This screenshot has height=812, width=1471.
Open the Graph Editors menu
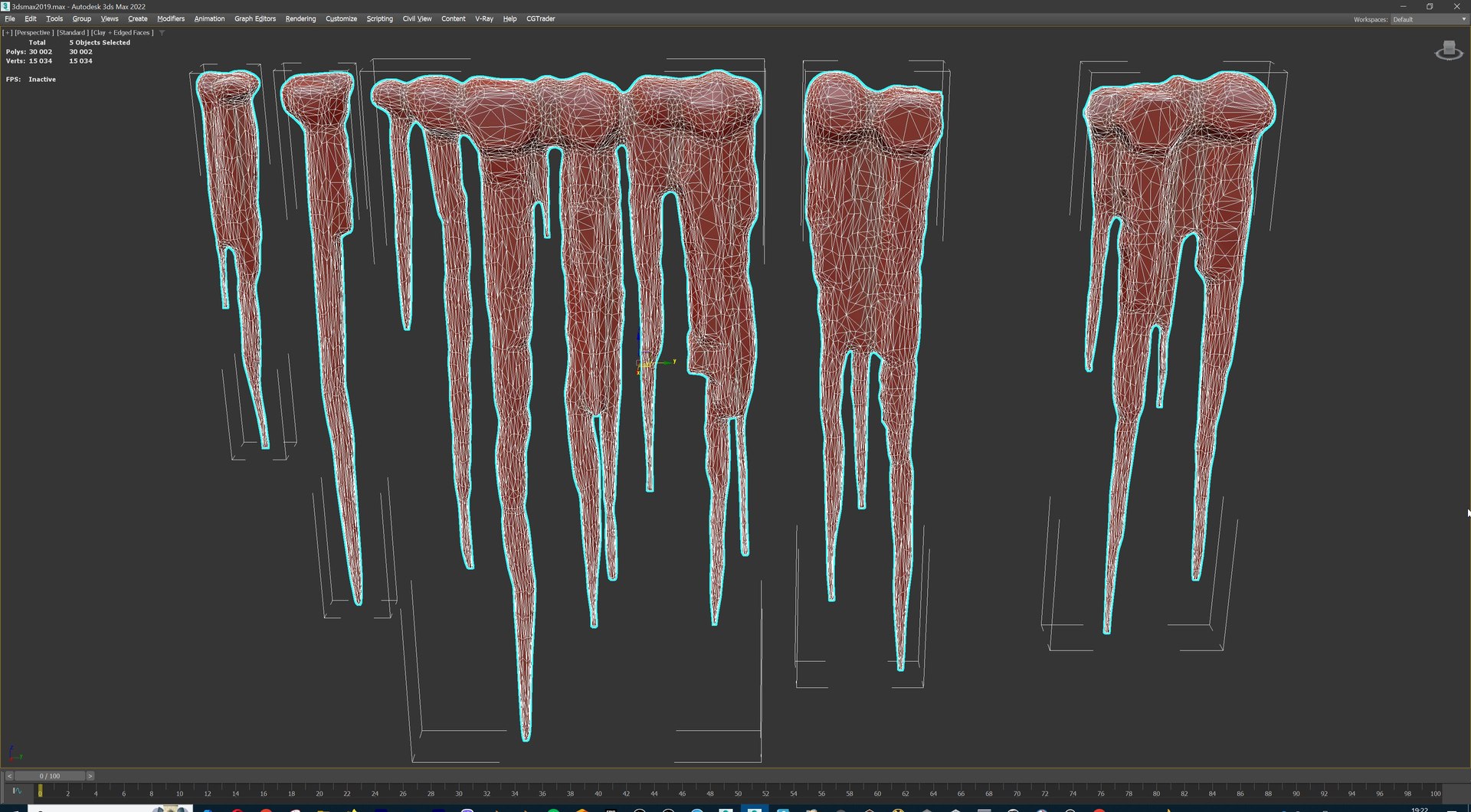tap(255, 18)
